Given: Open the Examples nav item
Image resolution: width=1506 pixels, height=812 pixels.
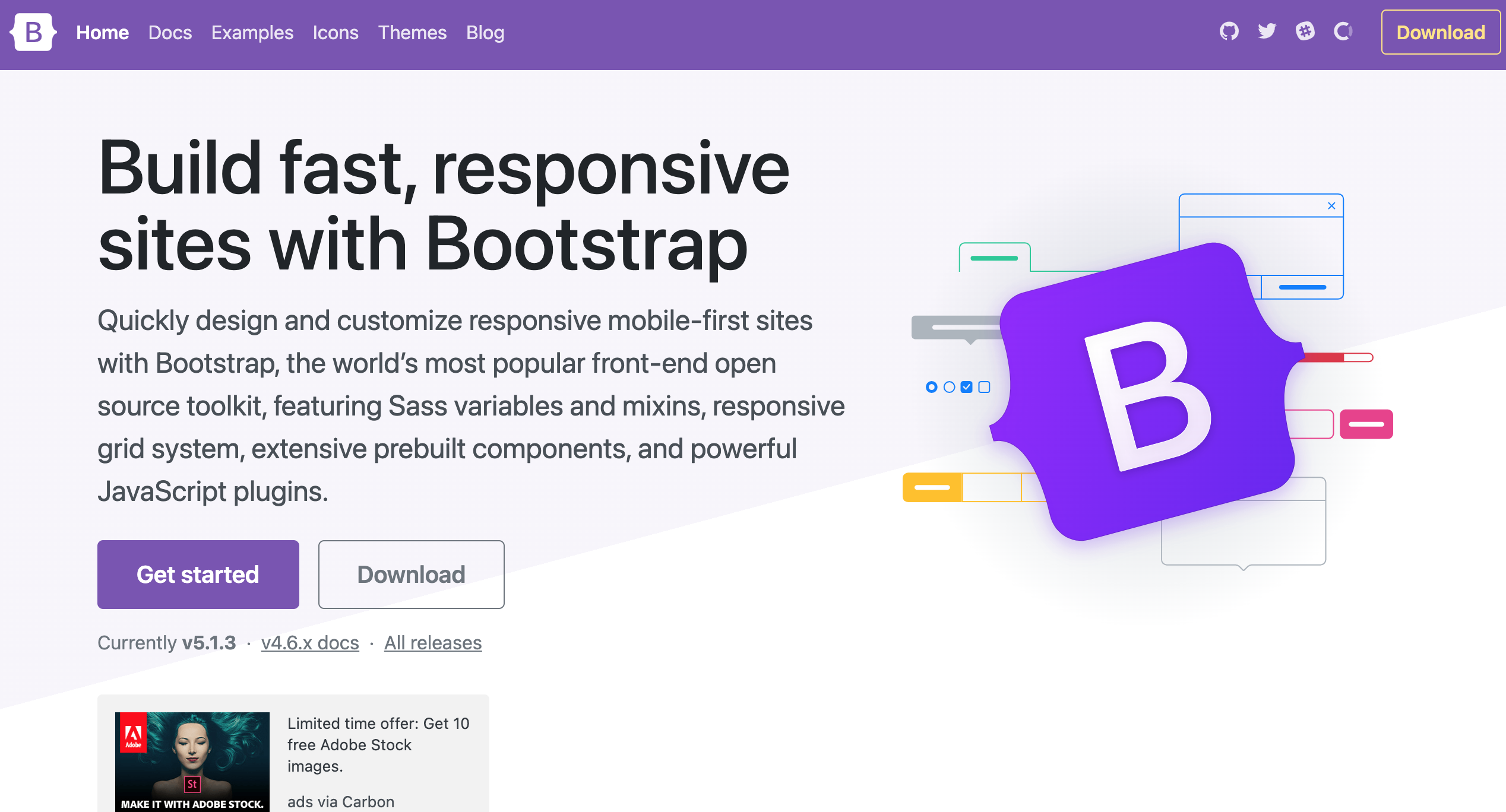Looking at the screenshot, I should tap(252, 33).
